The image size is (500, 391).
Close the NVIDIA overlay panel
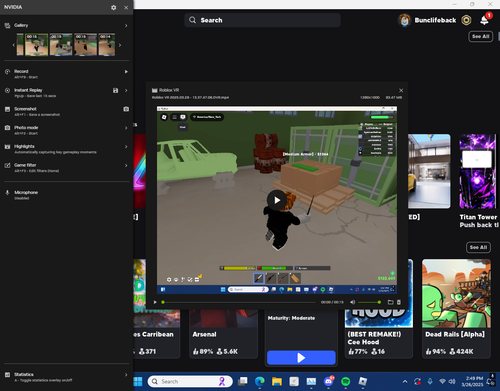126,7
